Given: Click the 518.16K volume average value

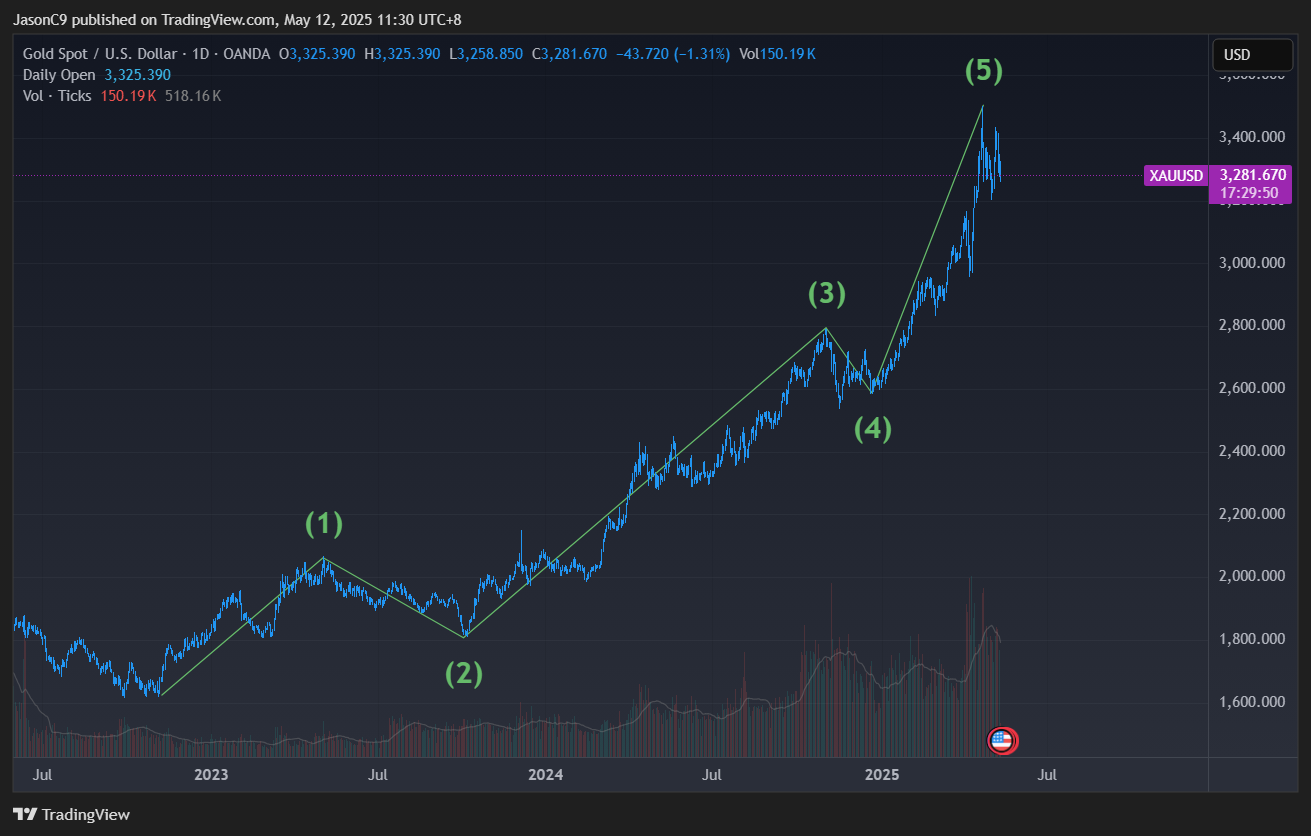Looking at the screenshot, I should coord(193,96).
